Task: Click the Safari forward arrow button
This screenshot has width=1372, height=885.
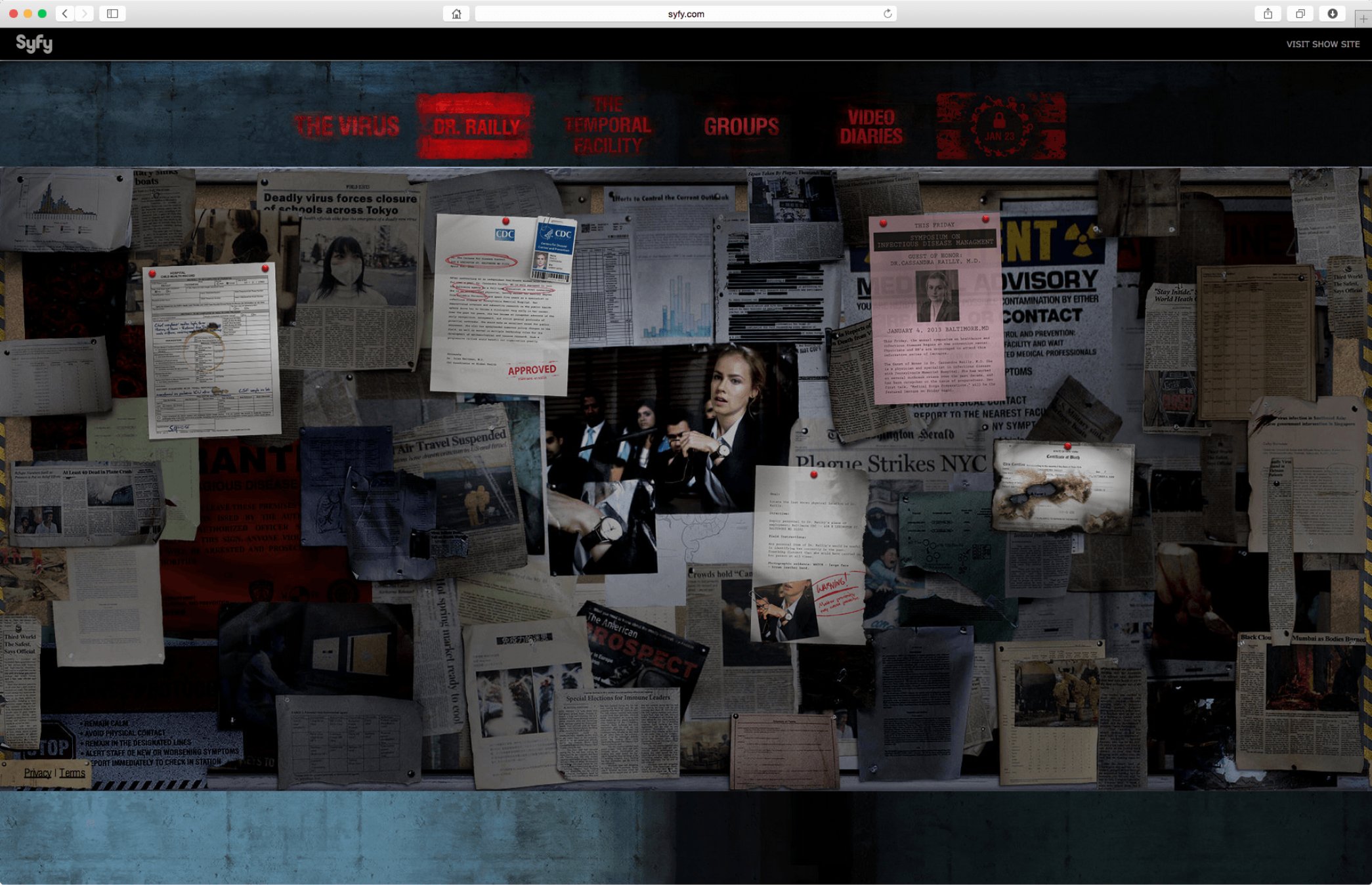Action: (84, 14)
